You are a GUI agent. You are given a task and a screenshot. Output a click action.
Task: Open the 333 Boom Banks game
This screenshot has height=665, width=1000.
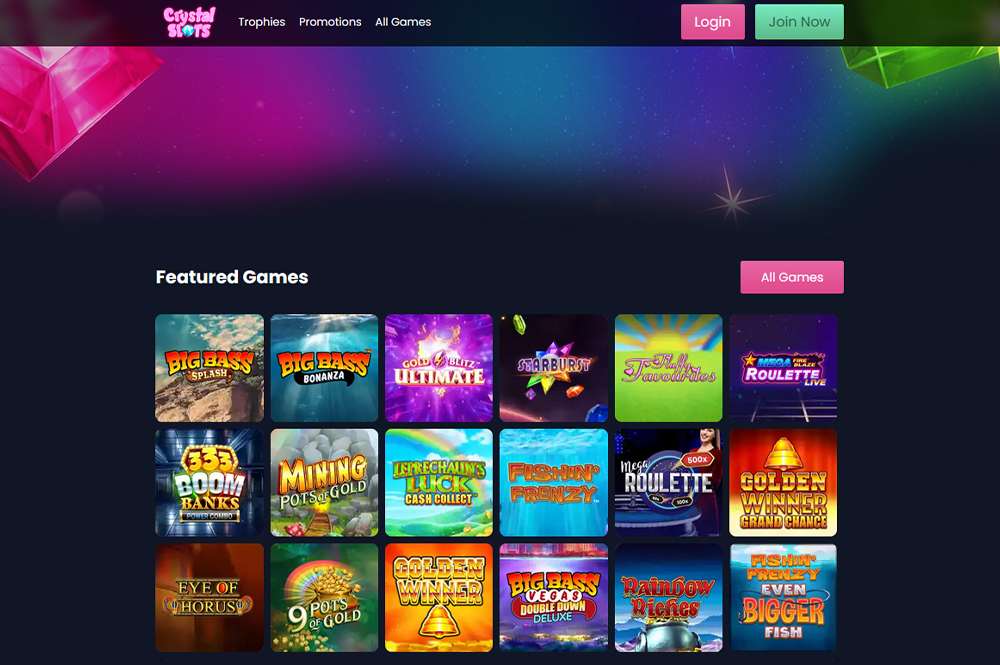point(210,483)
